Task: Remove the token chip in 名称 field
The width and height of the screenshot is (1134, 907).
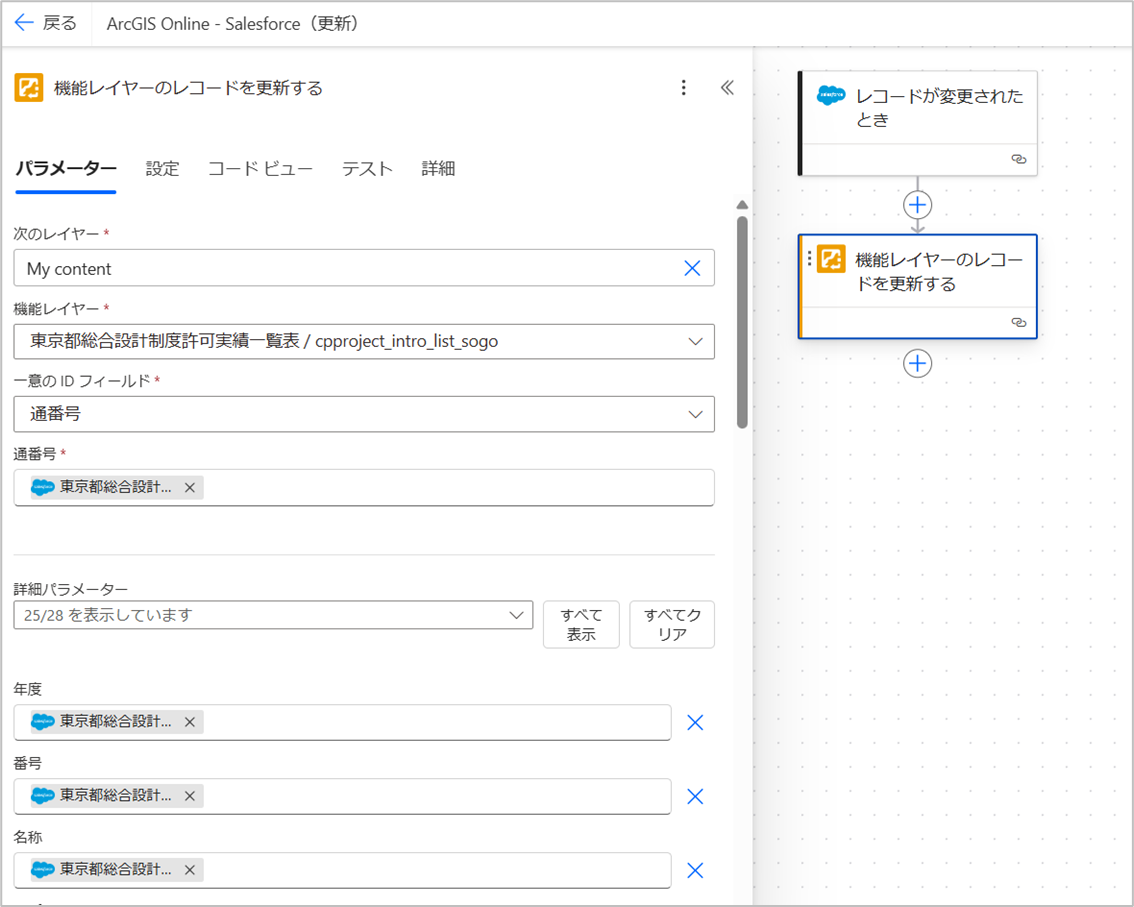Action: coord(189,869)
